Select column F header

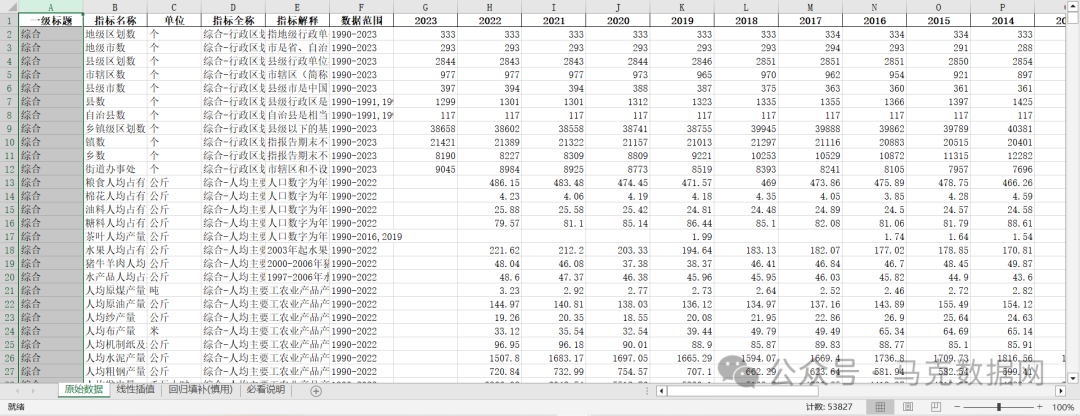point(361,6)
